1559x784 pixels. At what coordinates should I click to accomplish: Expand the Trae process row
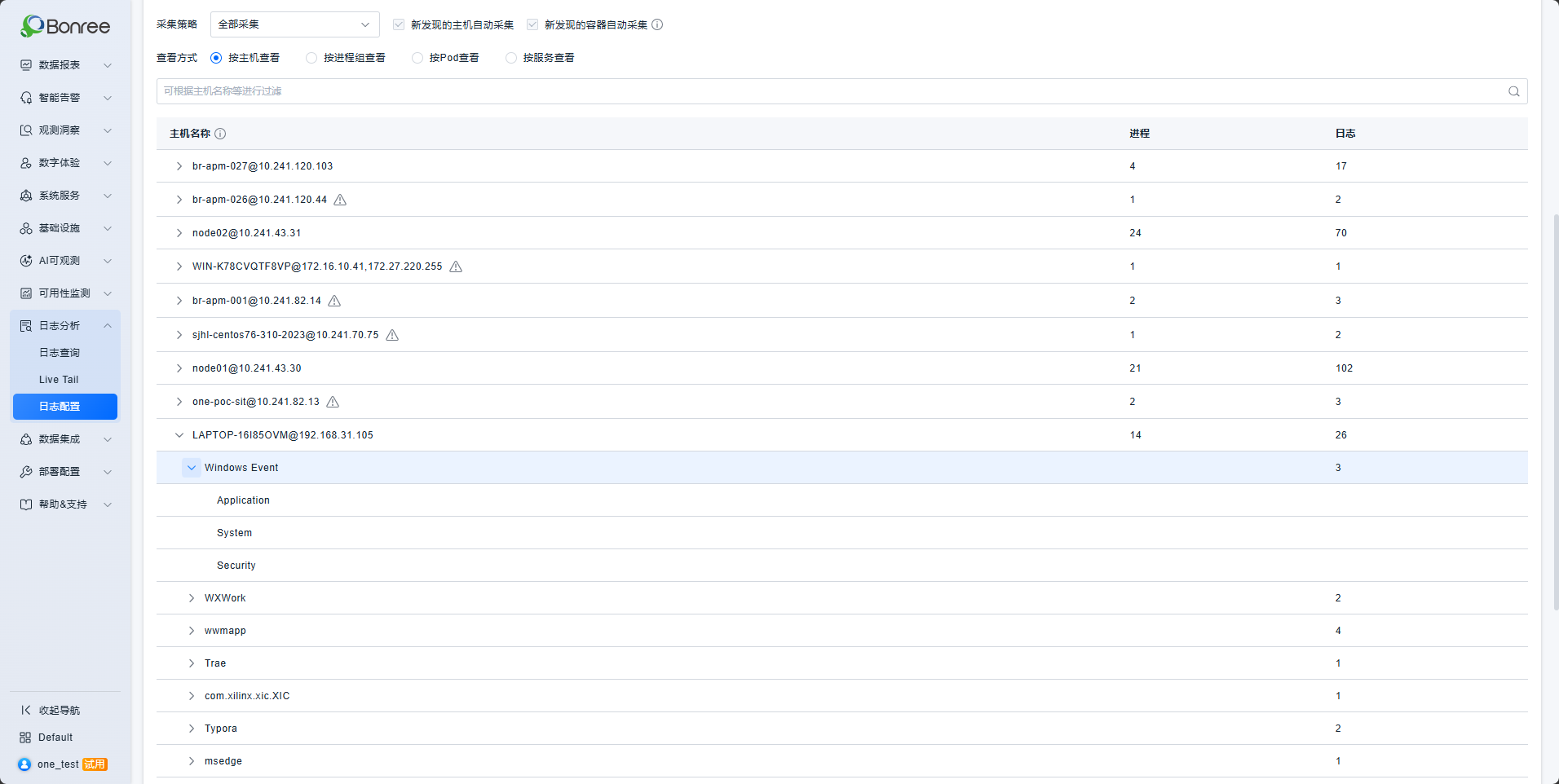pyautogui.click(x=192, y=663)
